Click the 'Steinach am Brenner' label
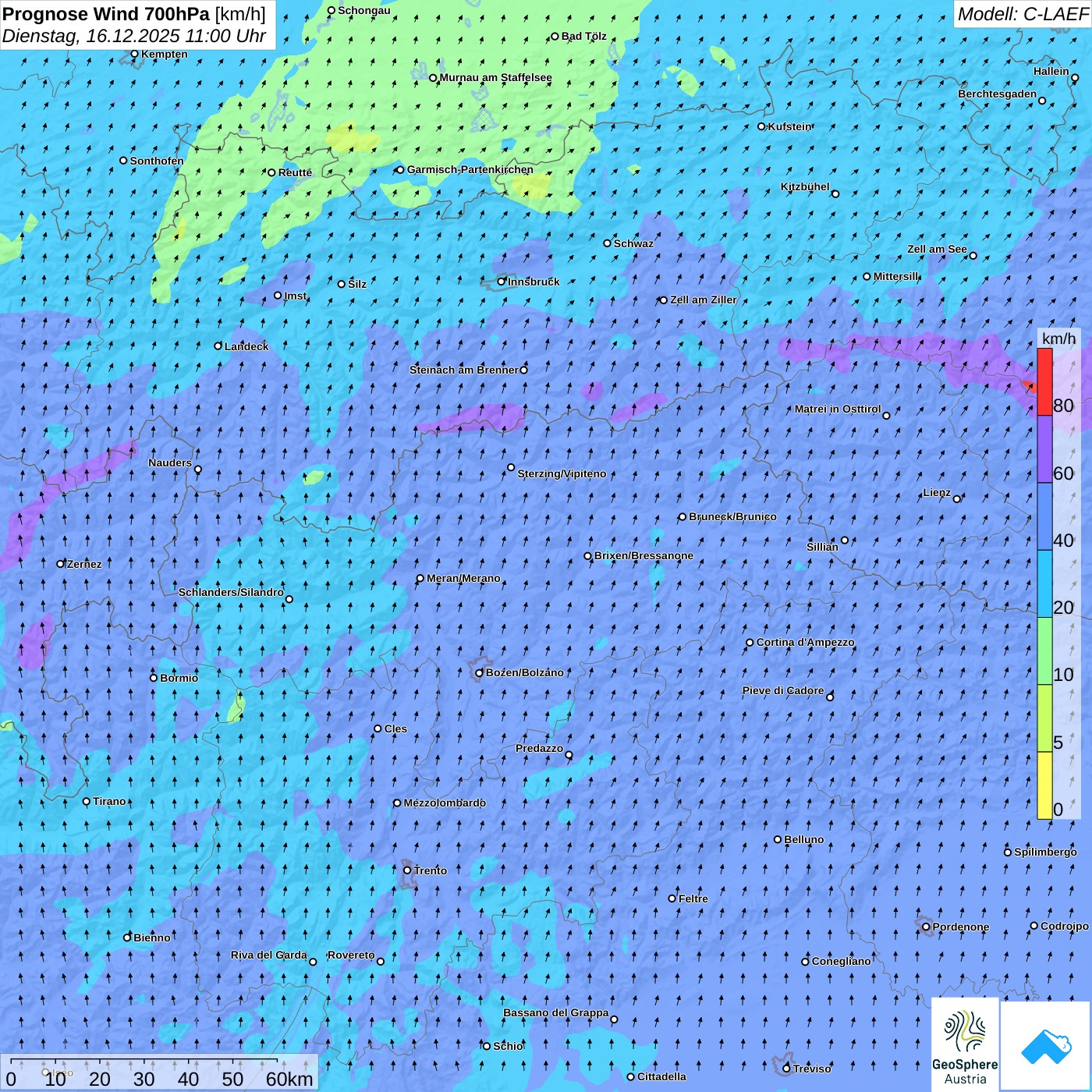Image resolution: width=1092 pixels, height=1092 pixels. pyautogui.click(x=463, y=370)
